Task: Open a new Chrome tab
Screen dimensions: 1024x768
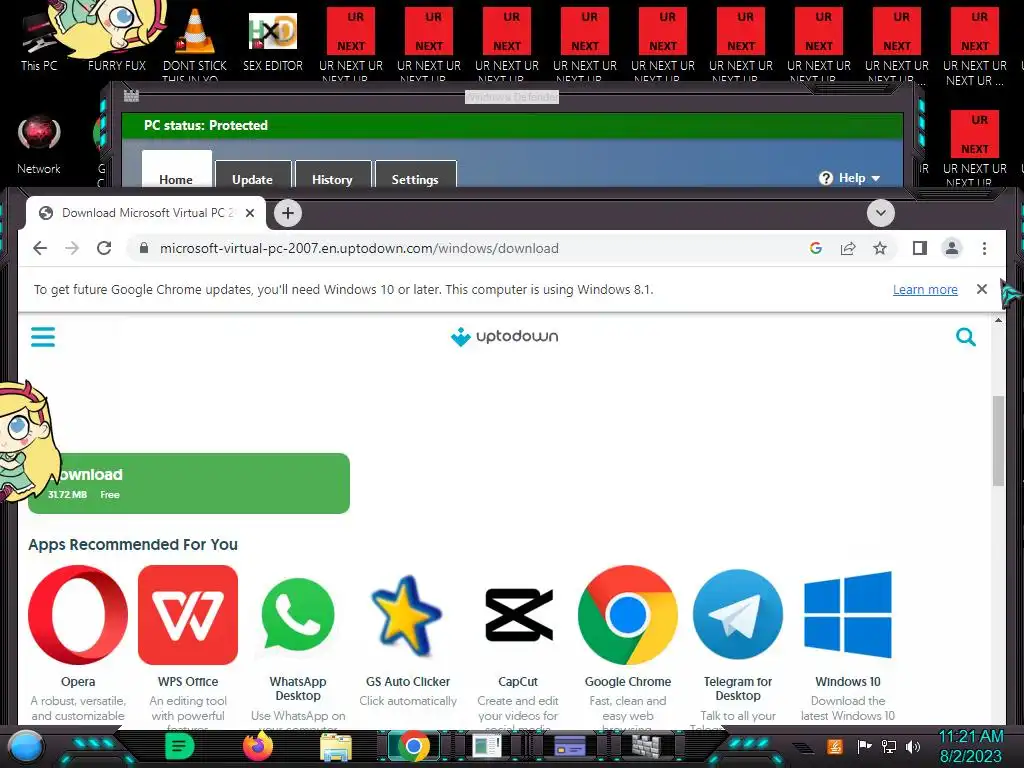Action: coord(288,213)
